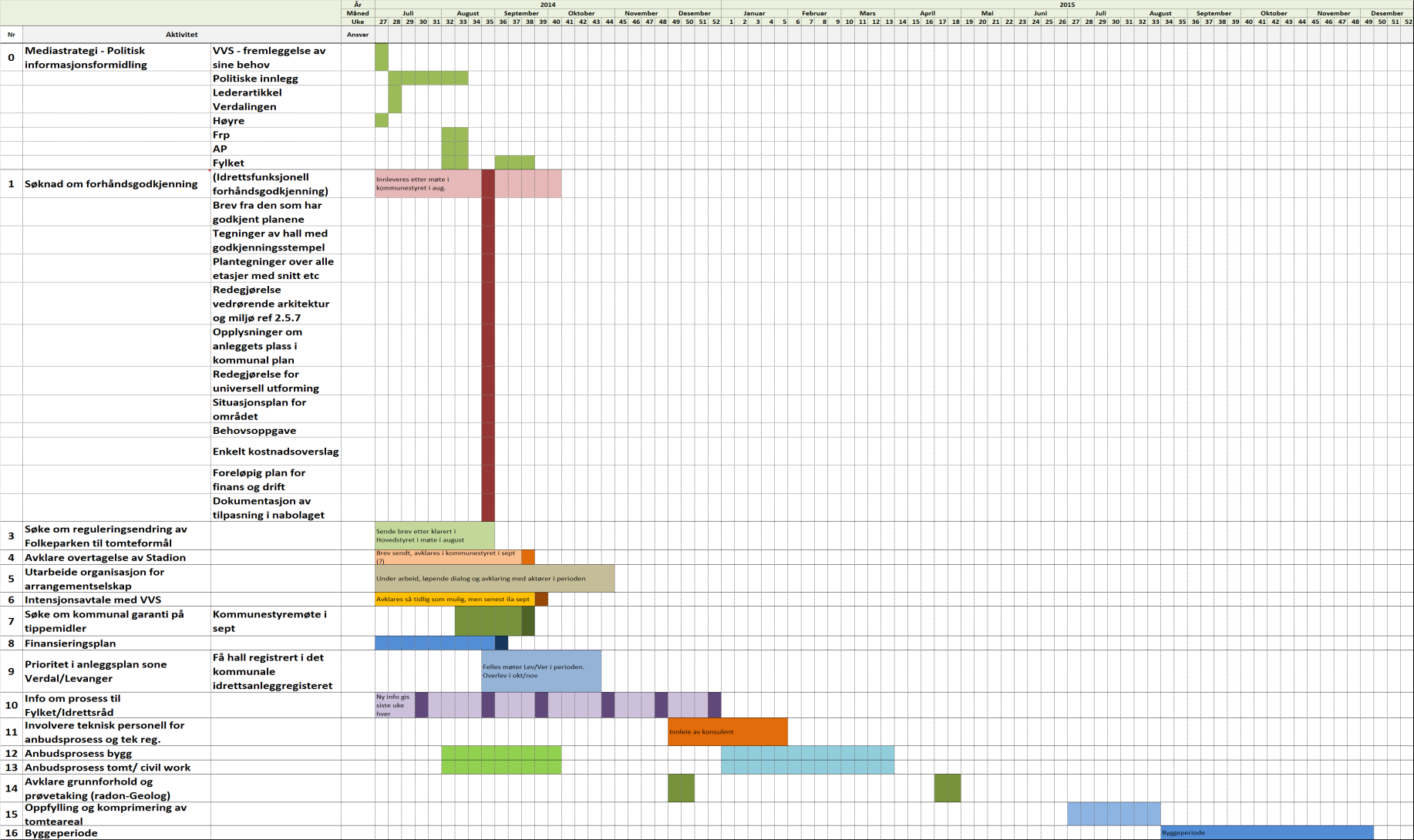1414x840 pixels.
Task: Click the 'Ny info gis siste uke' cell
Action: 395,705
